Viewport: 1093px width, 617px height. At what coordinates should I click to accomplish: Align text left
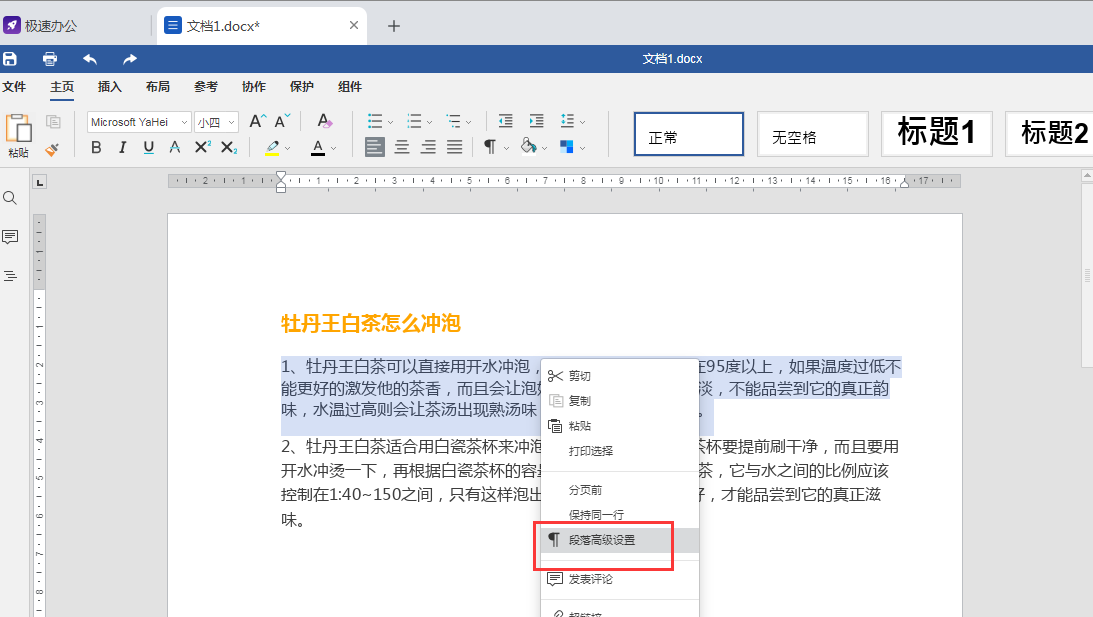click(x=374, y=147)
